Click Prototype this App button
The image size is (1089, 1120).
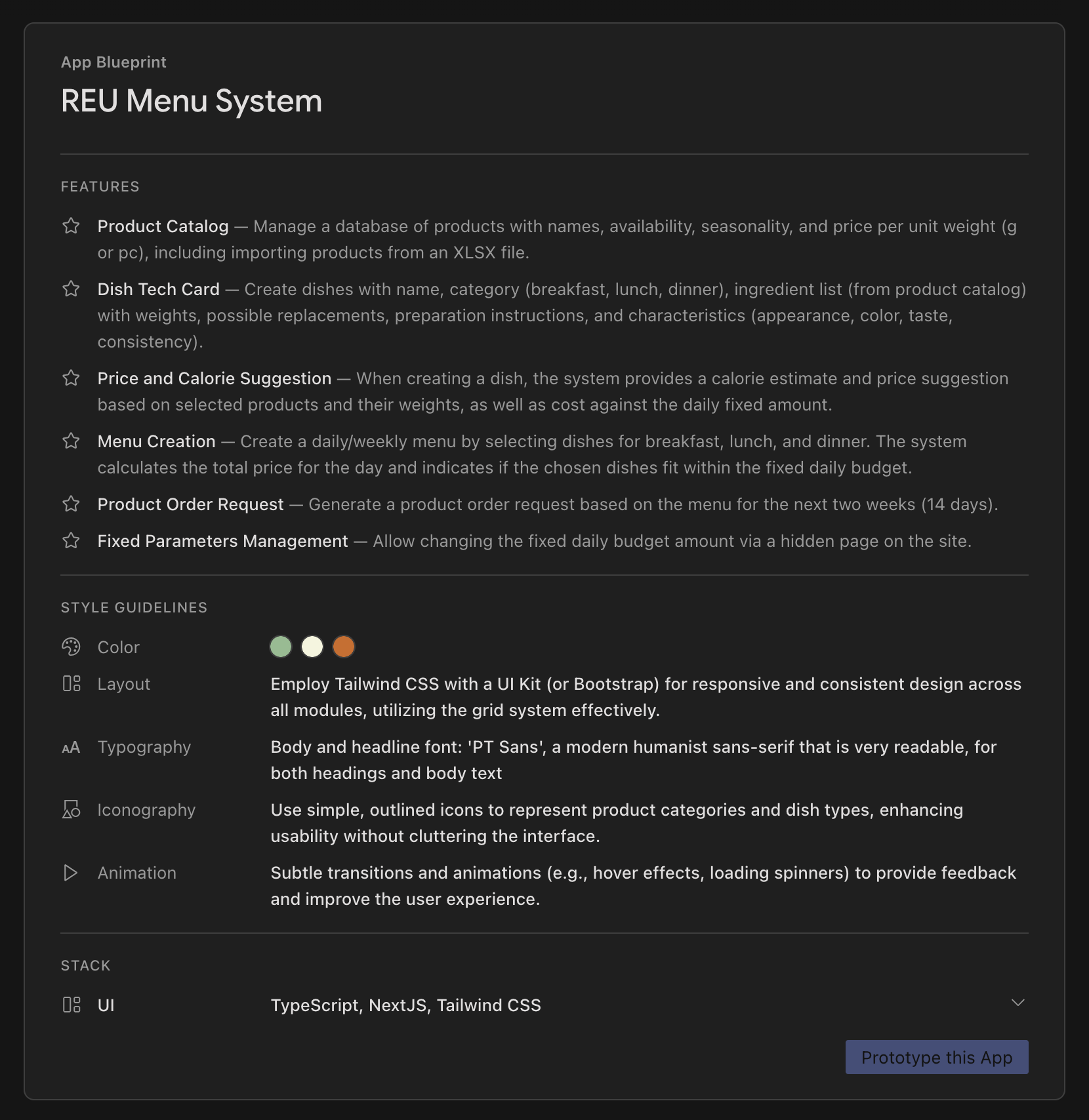tap(937, 1057)
